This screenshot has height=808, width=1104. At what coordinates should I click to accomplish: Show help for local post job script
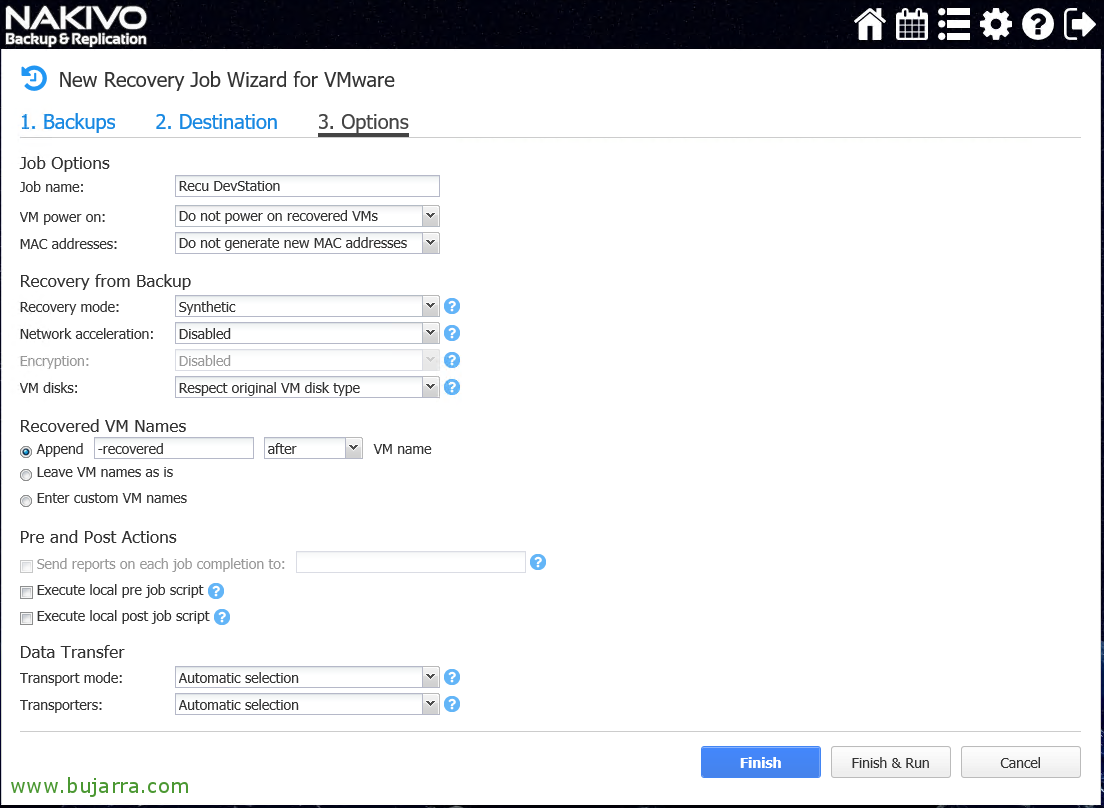click(x=222, y=617)
